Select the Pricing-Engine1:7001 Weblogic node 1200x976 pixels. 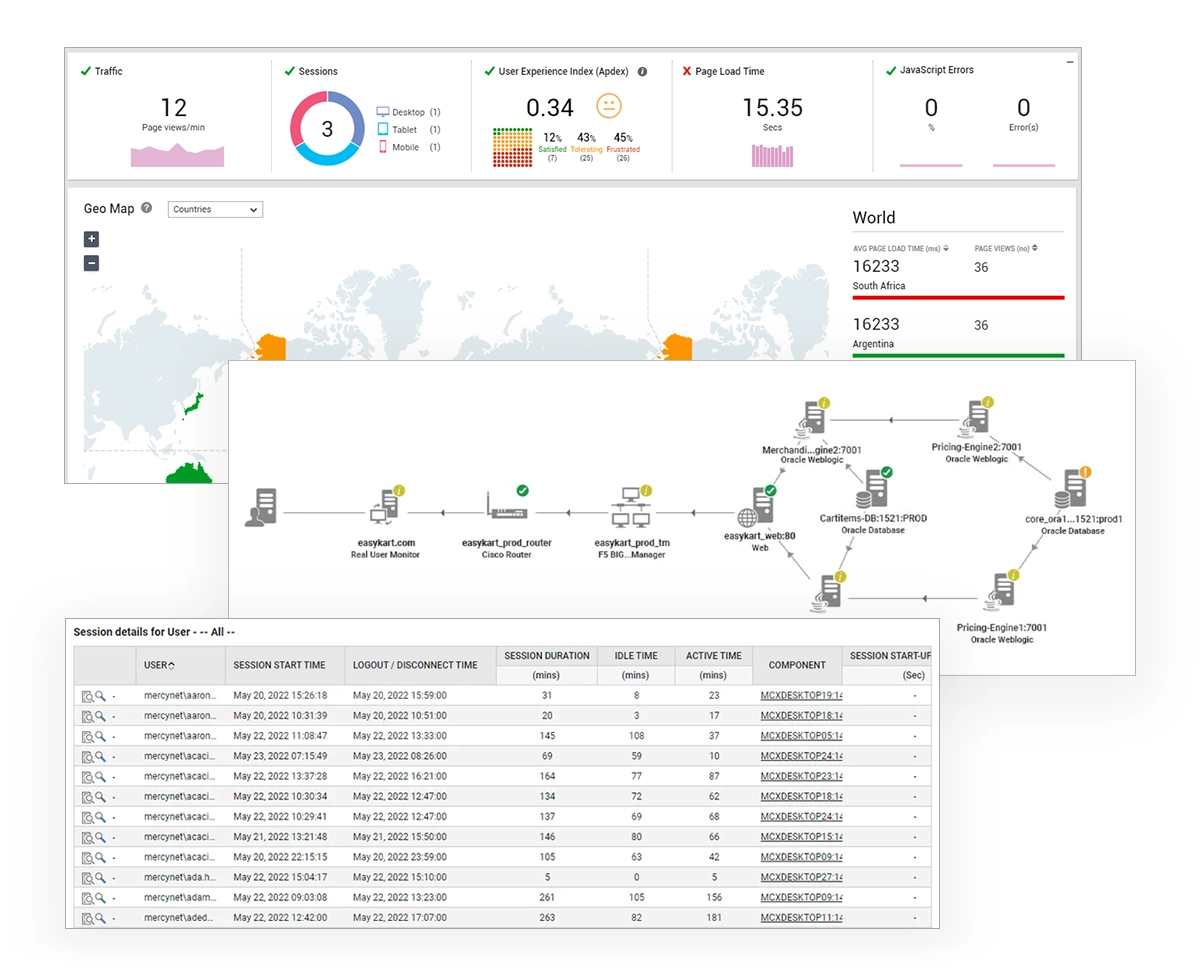point(1001,592)
